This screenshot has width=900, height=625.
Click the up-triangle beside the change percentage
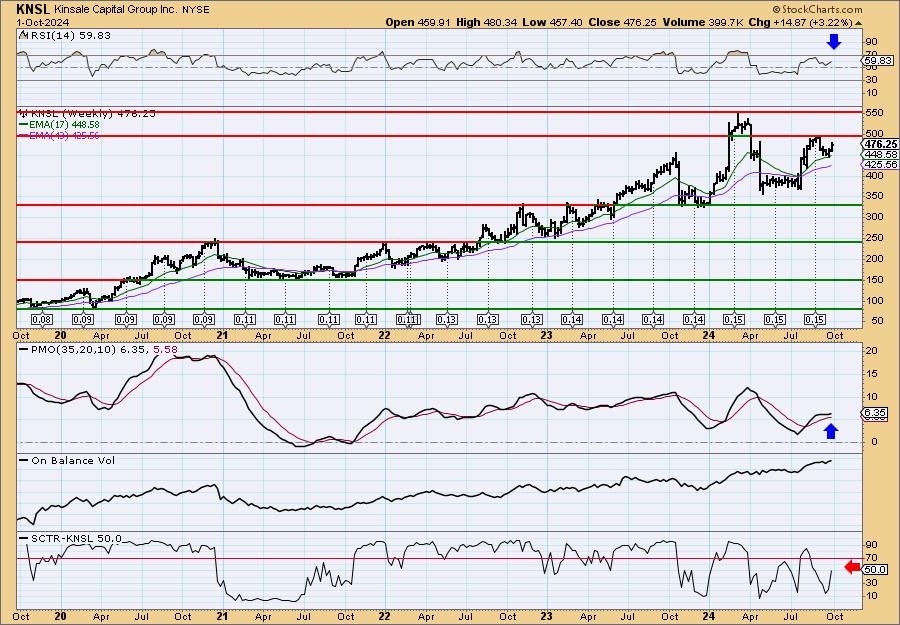click(x=859, y=23)
